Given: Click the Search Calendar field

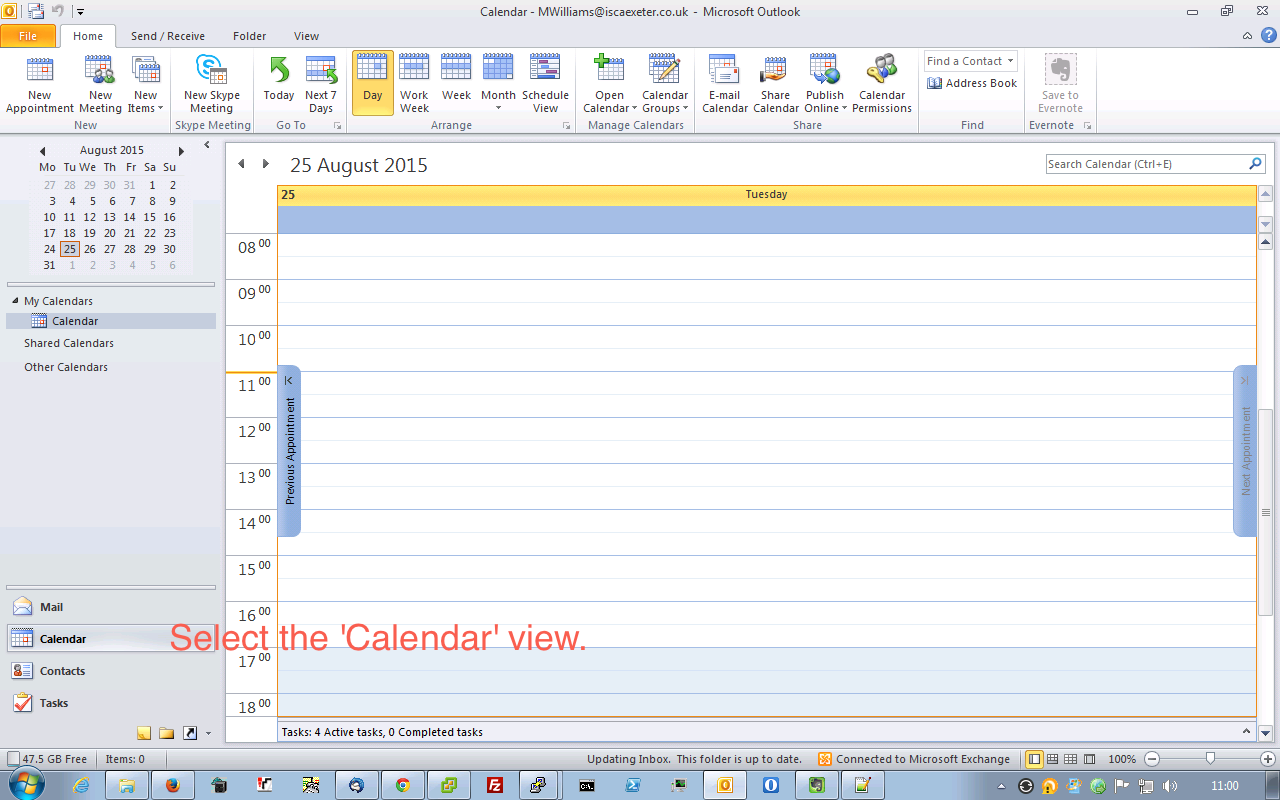Looking at the screenshot, I should [x=1146, y=164].
